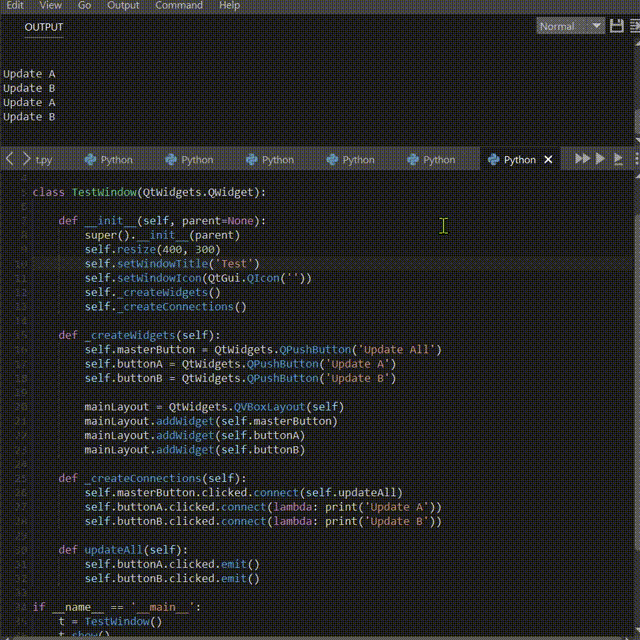This screenshot has width=640, height=640.
Task: Click the 'self.buttonA.clicked.connect(lambda' line
Action: 263,507
